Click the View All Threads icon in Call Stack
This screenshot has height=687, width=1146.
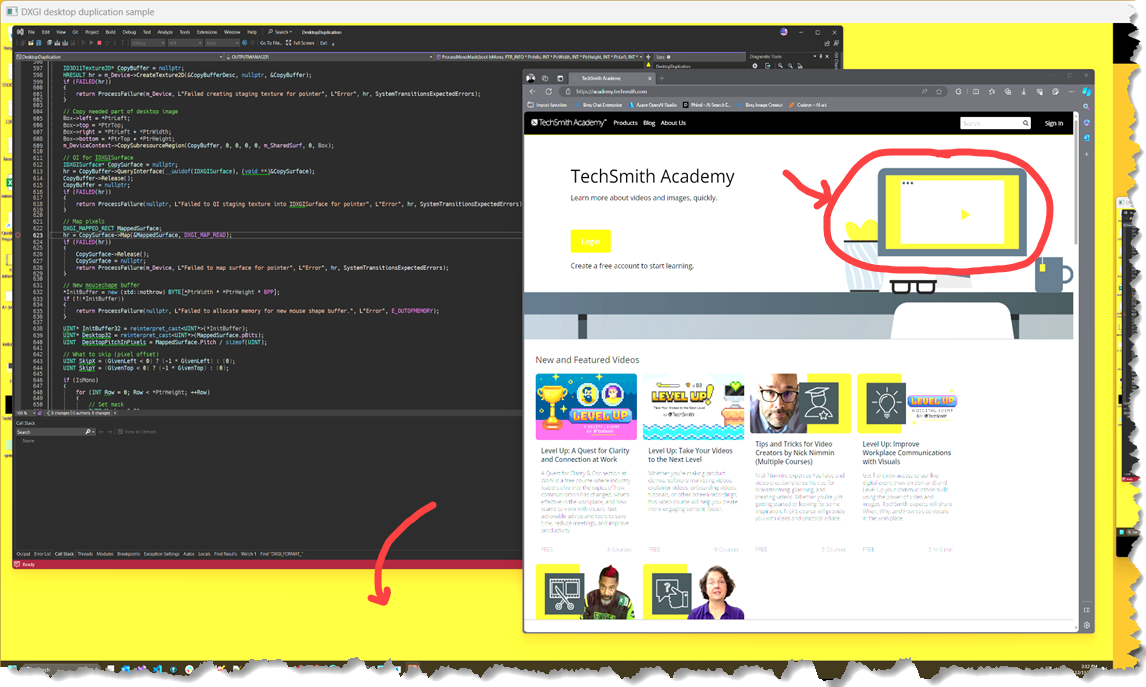click(120, 432)
